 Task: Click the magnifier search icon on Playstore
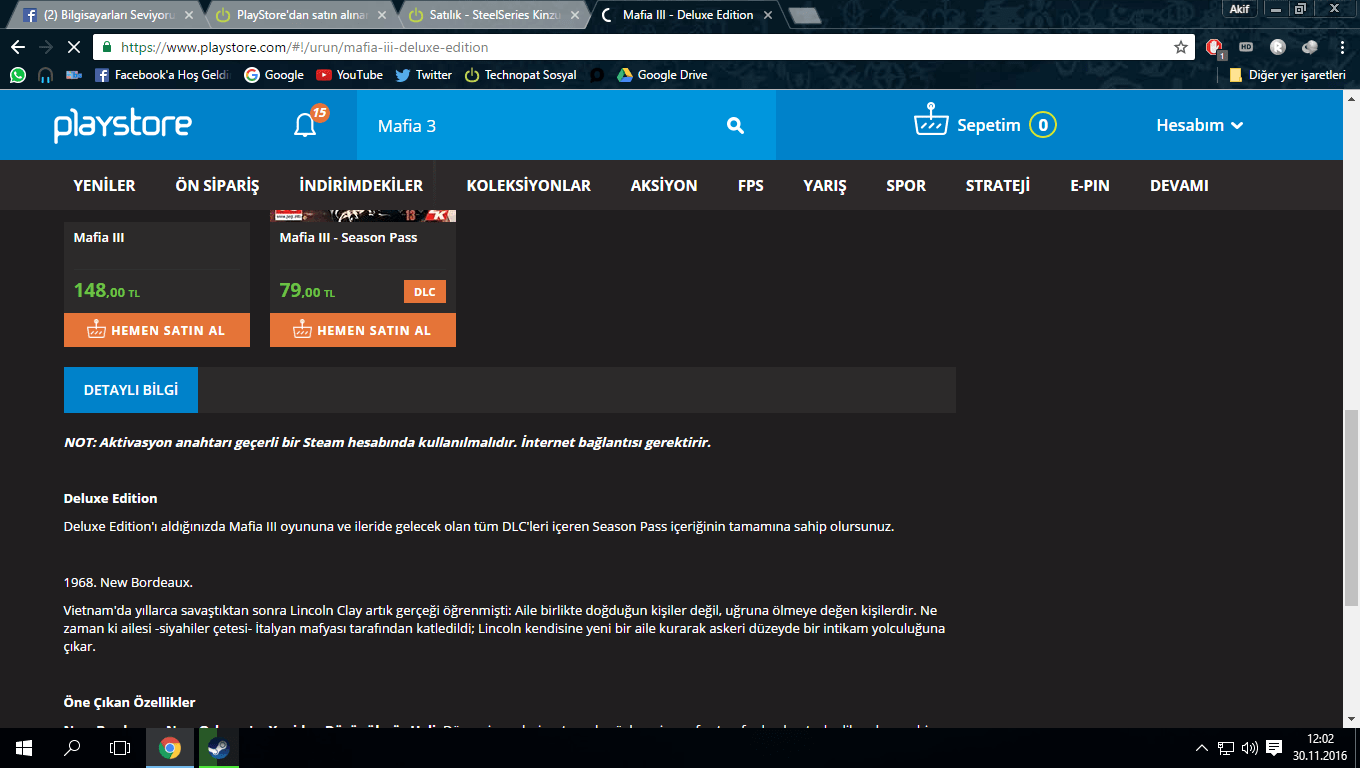[x=735, y=125]
